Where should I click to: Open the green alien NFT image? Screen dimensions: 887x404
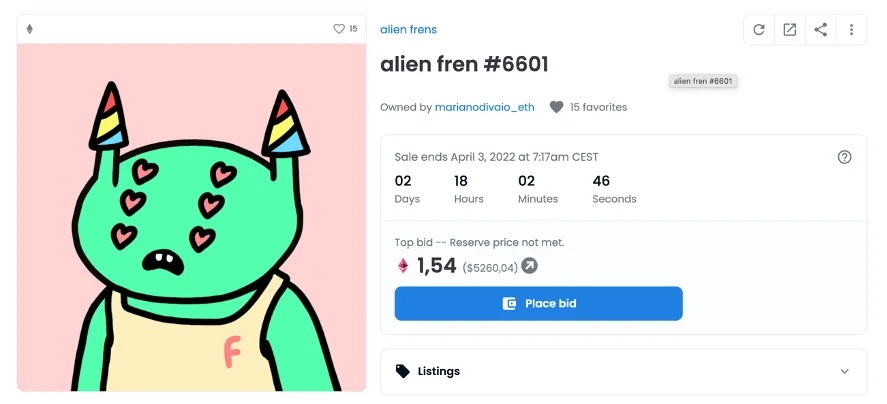point(191,217)
